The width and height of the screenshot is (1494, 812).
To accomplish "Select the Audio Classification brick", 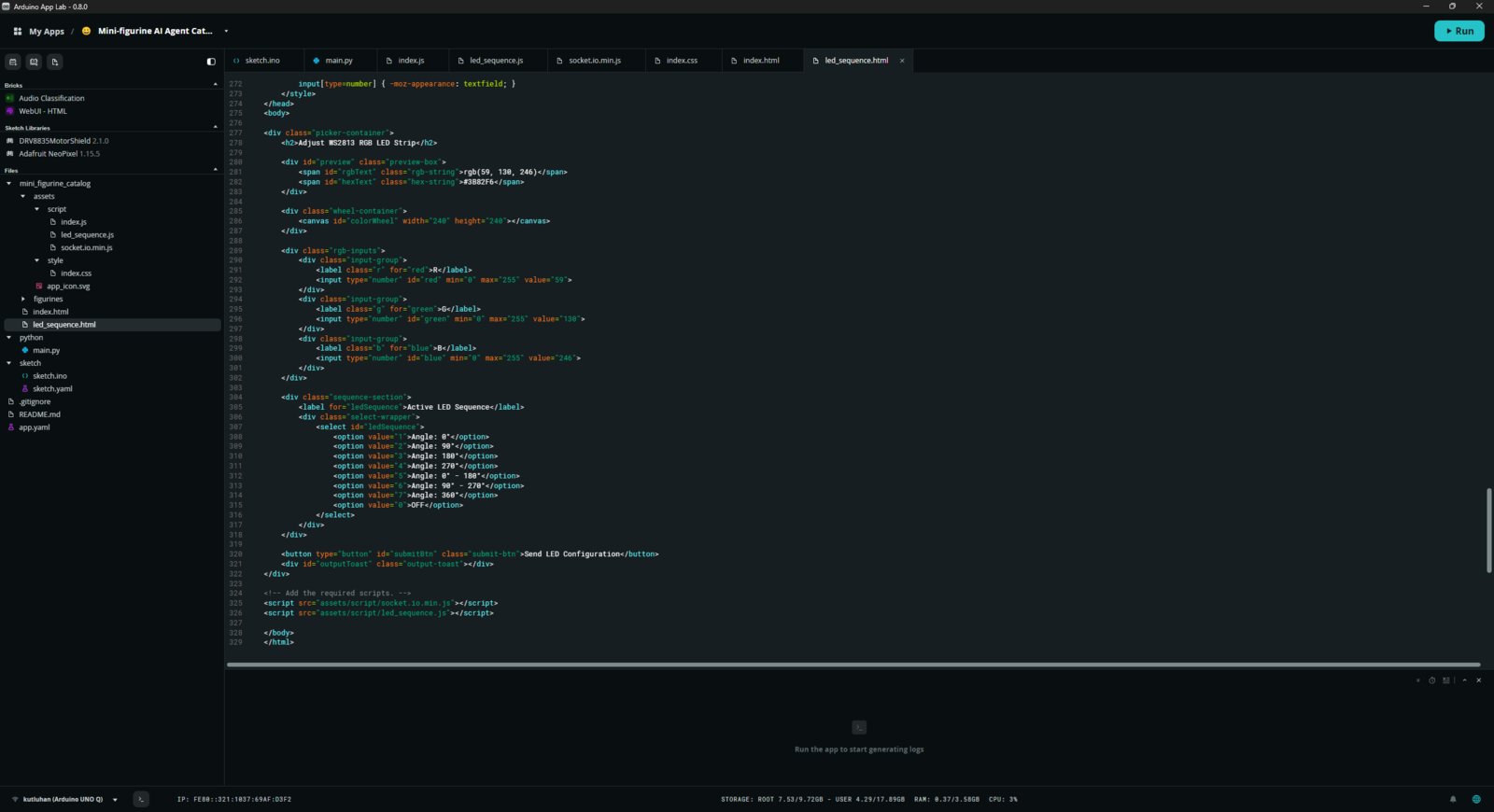I will [51, 98].
